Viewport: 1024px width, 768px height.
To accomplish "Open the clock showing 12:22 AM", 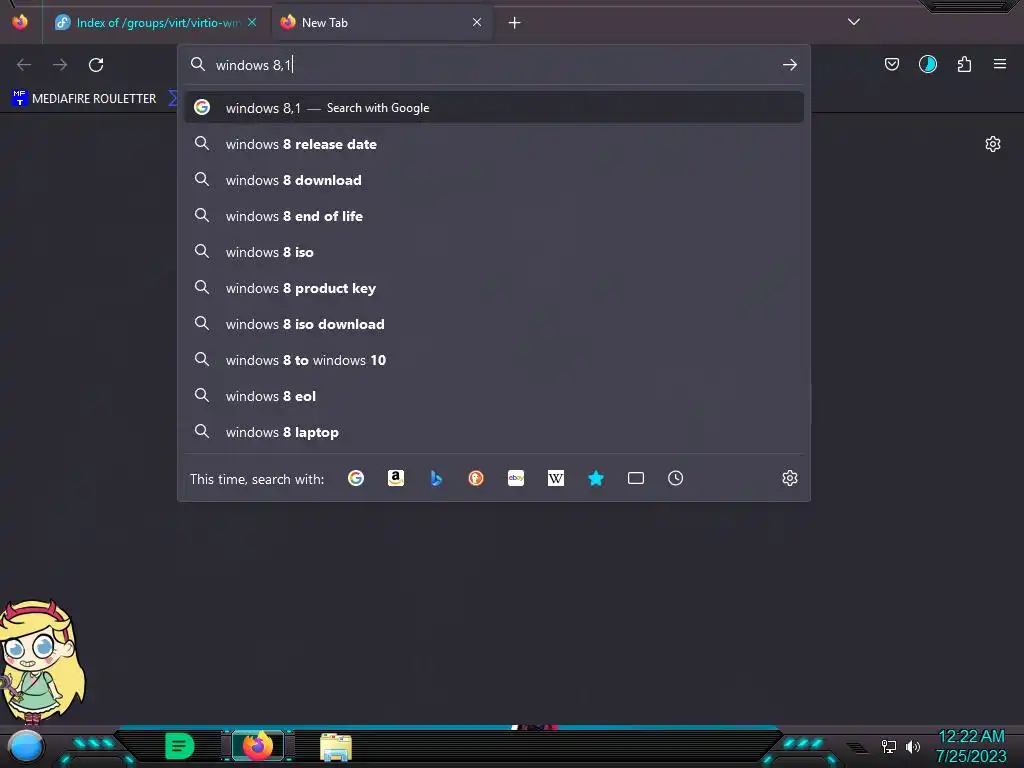I will [971, 746].
